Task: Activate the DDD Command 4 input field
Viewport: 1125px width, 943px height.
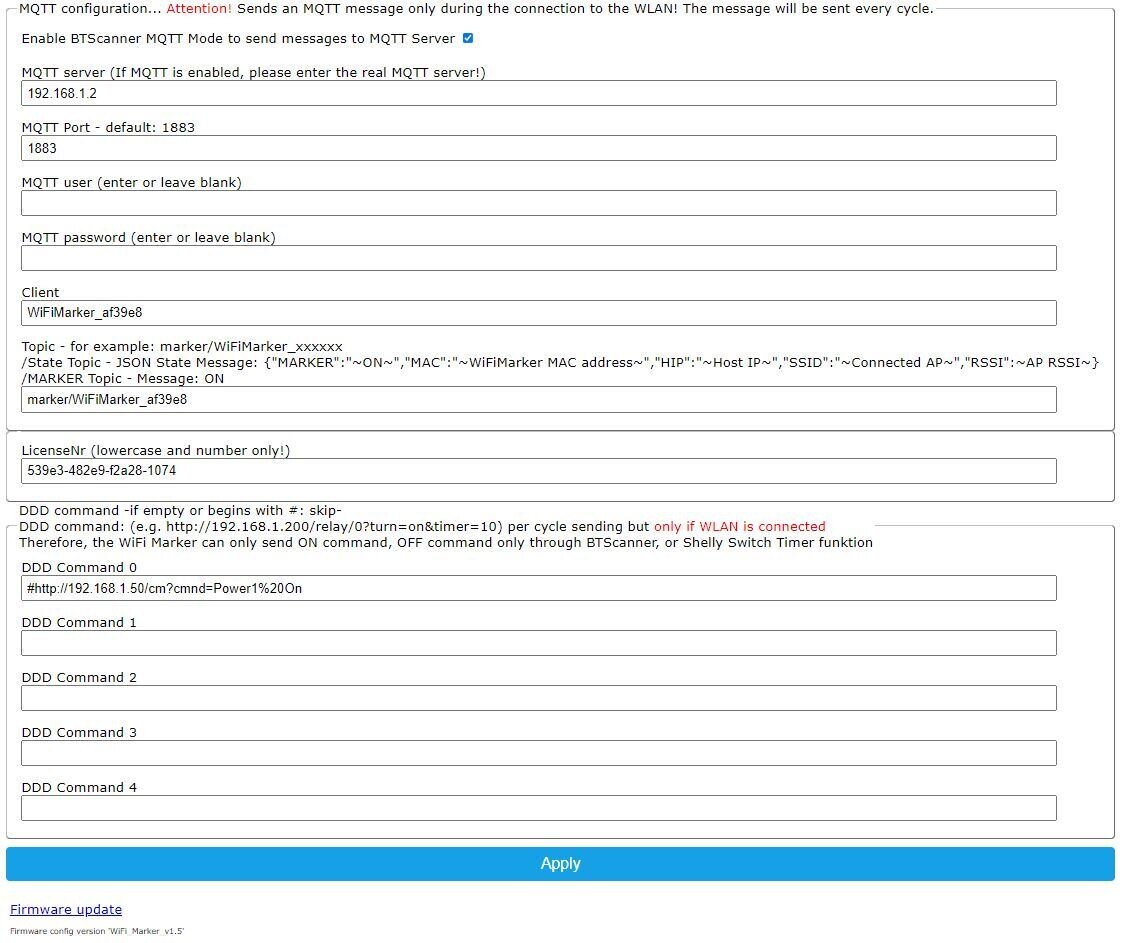Action: coord(538,808)
